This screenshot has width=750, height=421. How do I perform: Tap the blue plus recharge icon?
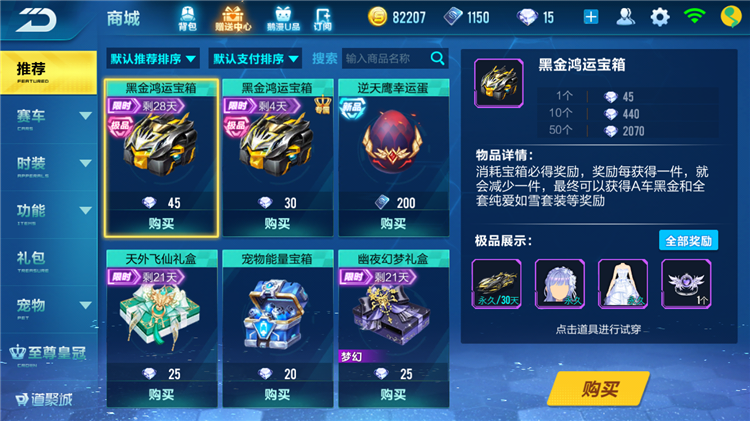coord(591,17)
